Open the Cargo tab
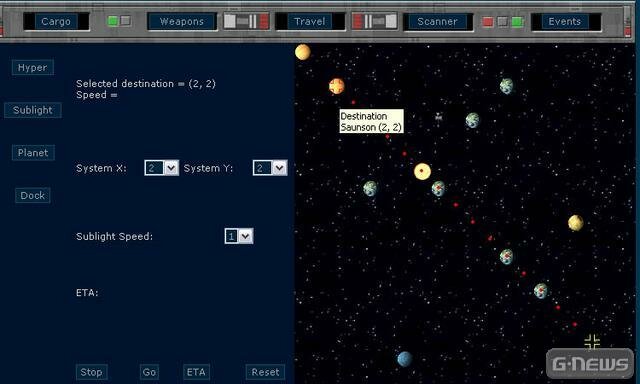640x384 pixels. coord(56,22)
